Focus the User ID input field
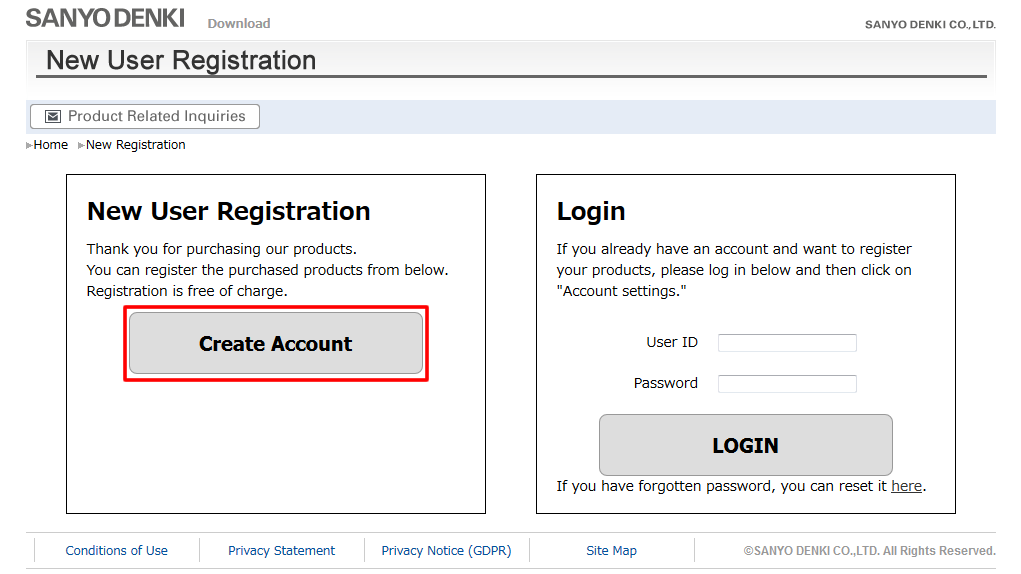 (787, 342)
